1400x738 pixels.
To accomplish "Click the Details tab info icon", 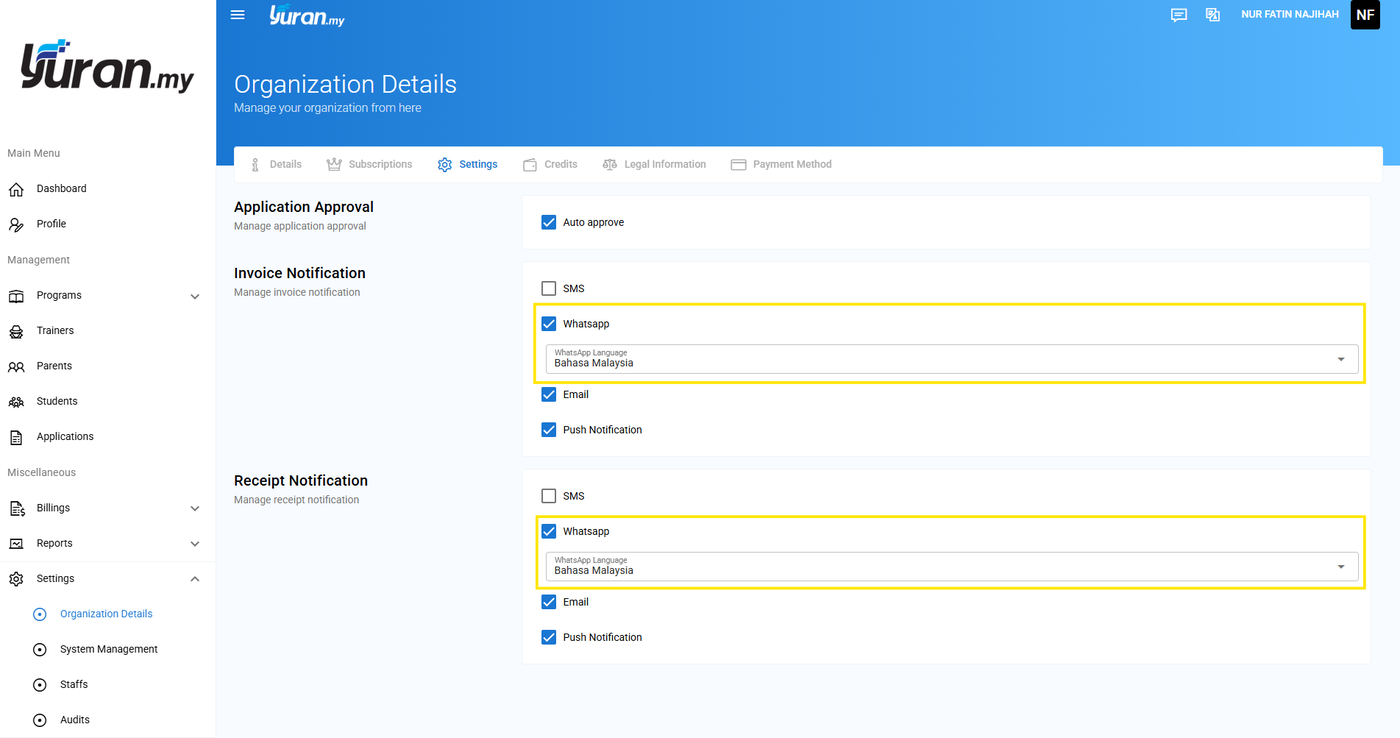I will click(x=255, y=164).
